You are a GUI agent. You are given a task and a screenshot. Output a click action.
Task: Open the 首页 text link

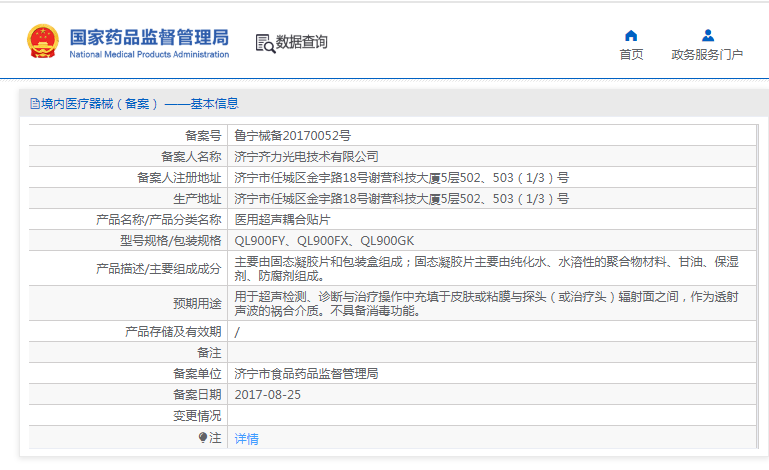631,54
